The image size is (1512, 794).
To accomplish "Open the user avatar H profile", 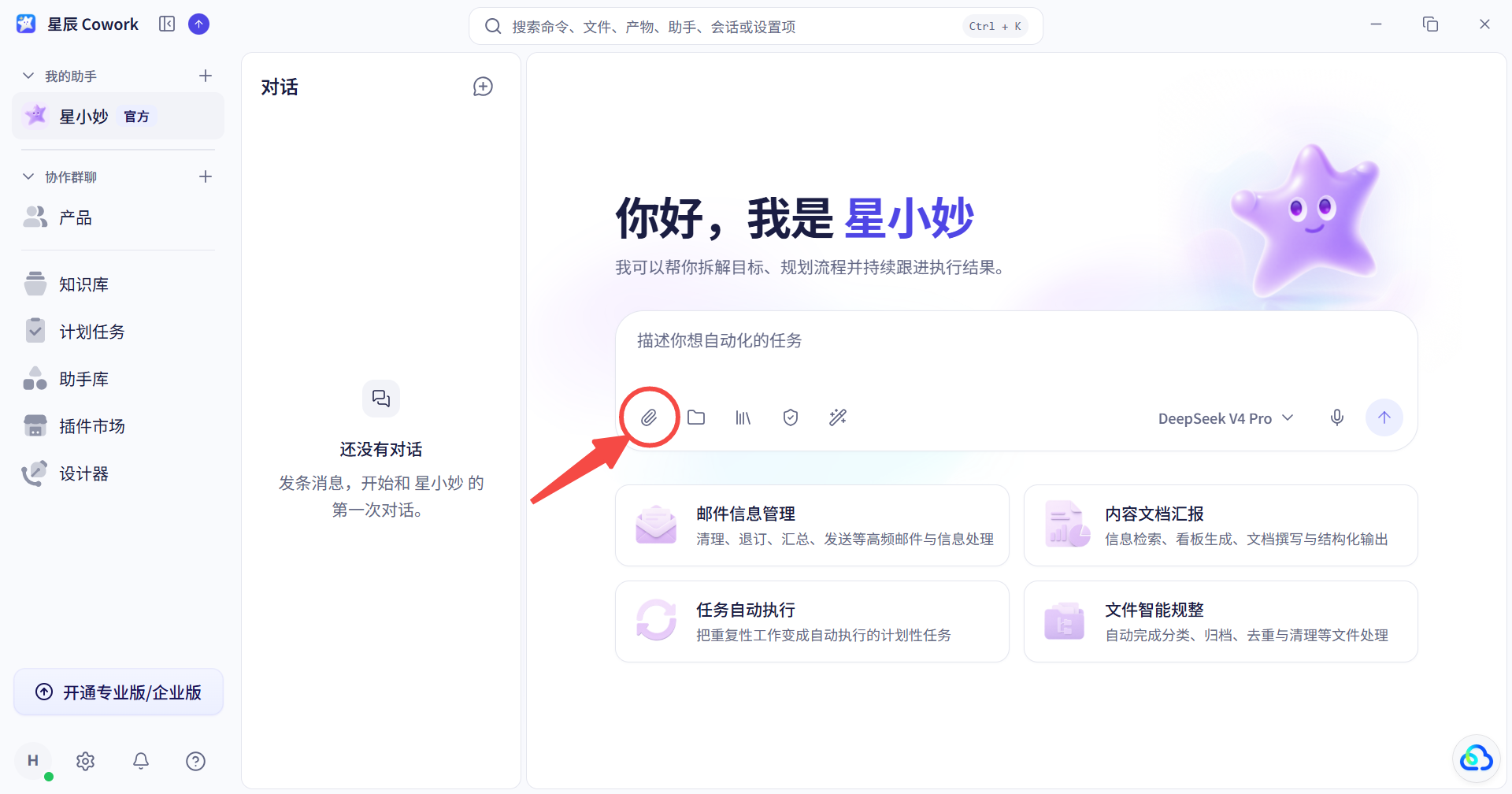I will (x=33, y=761).
